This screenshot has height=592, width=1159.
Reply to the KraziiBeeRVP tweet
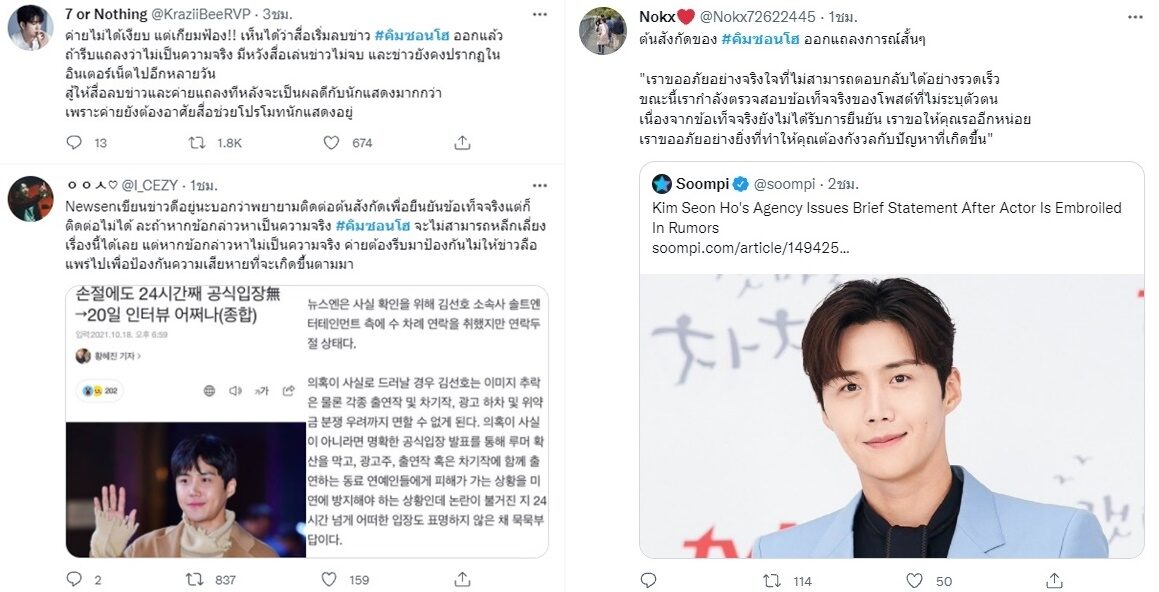point(75,143)
